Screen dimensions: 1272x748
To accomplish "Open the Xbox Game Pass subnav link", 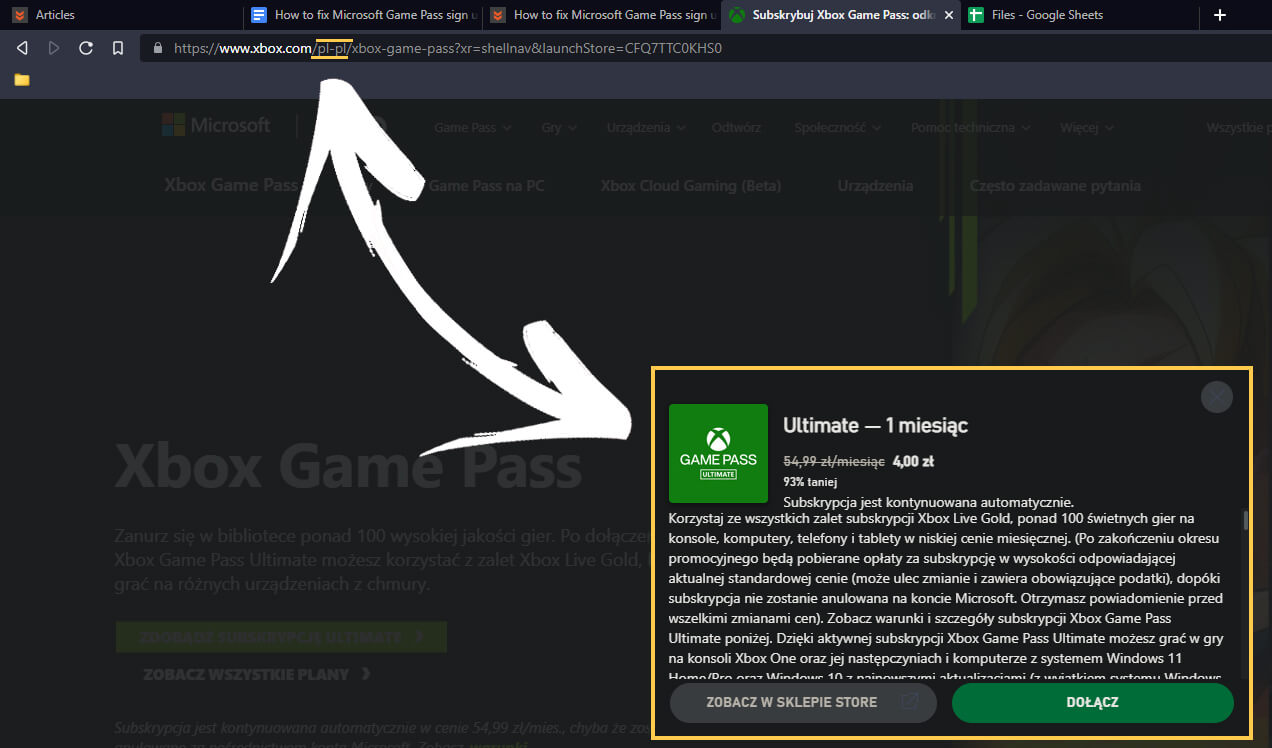I will coord(233,185).
